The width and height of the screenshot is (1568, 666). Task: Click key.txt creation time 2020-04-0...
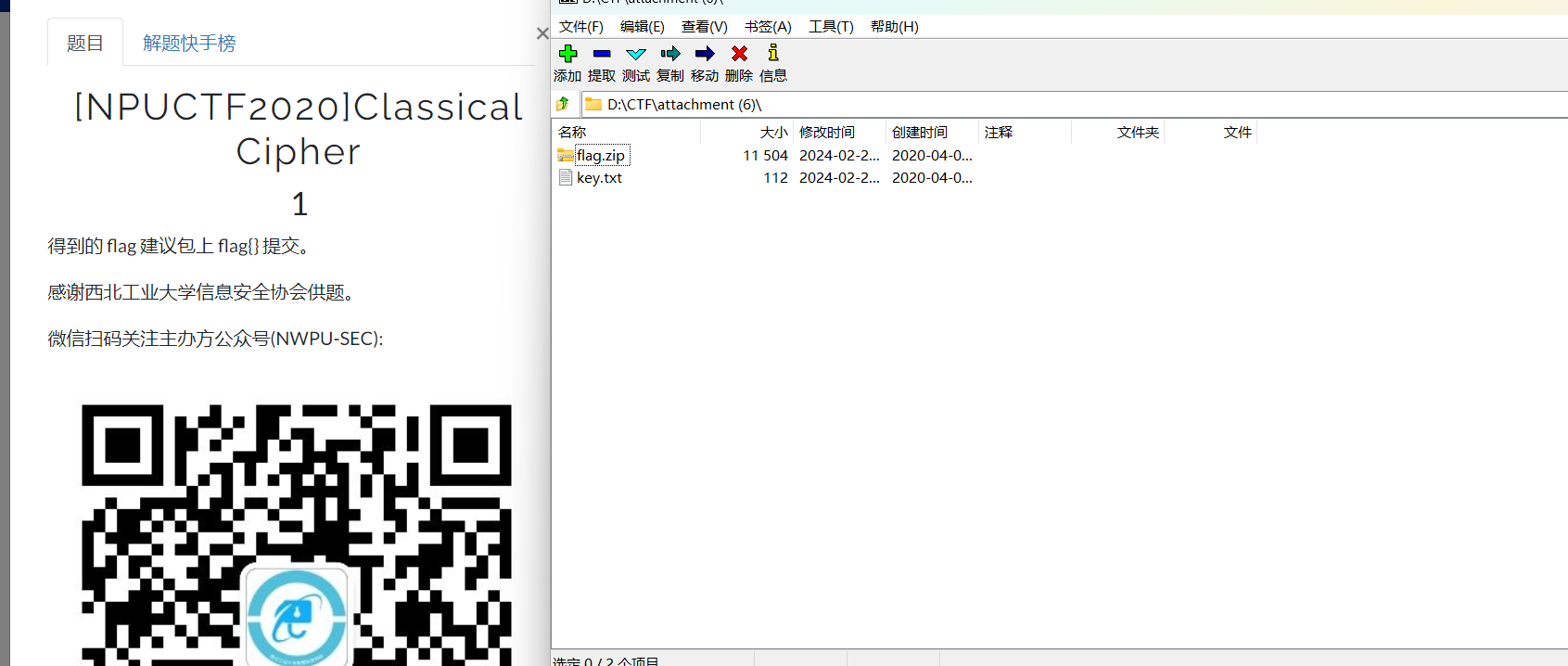tap(932, 178)
